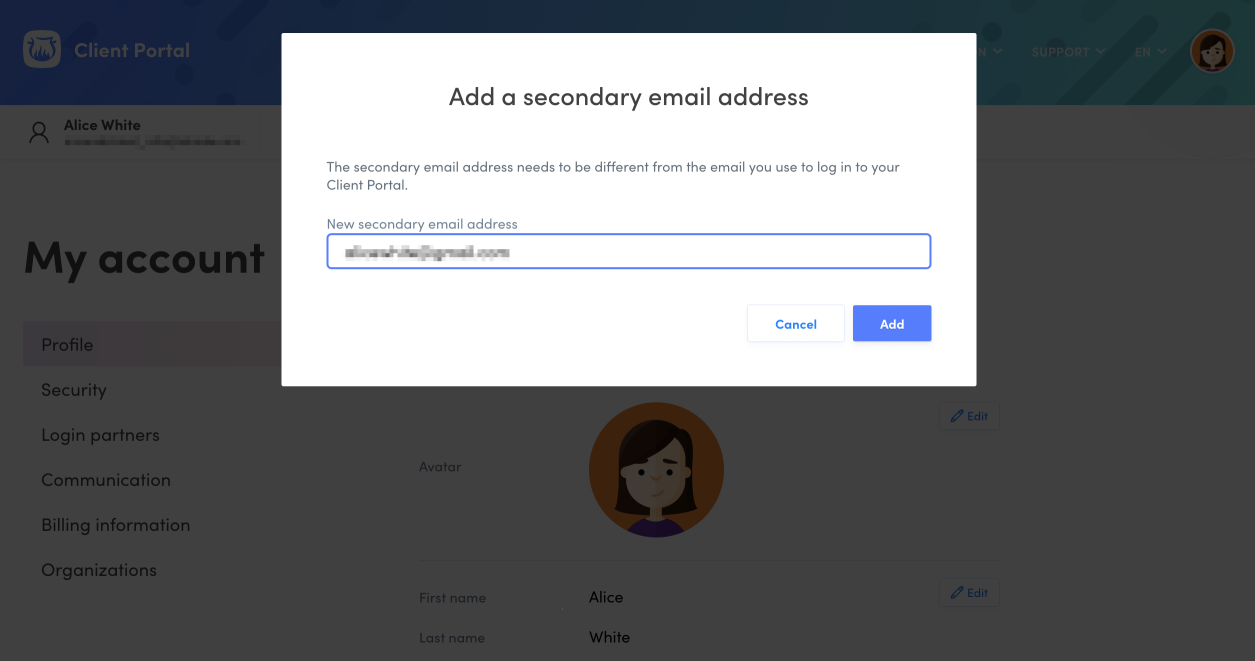Click the pencil Edit button beside Avatar

click(x=969, y=416)
